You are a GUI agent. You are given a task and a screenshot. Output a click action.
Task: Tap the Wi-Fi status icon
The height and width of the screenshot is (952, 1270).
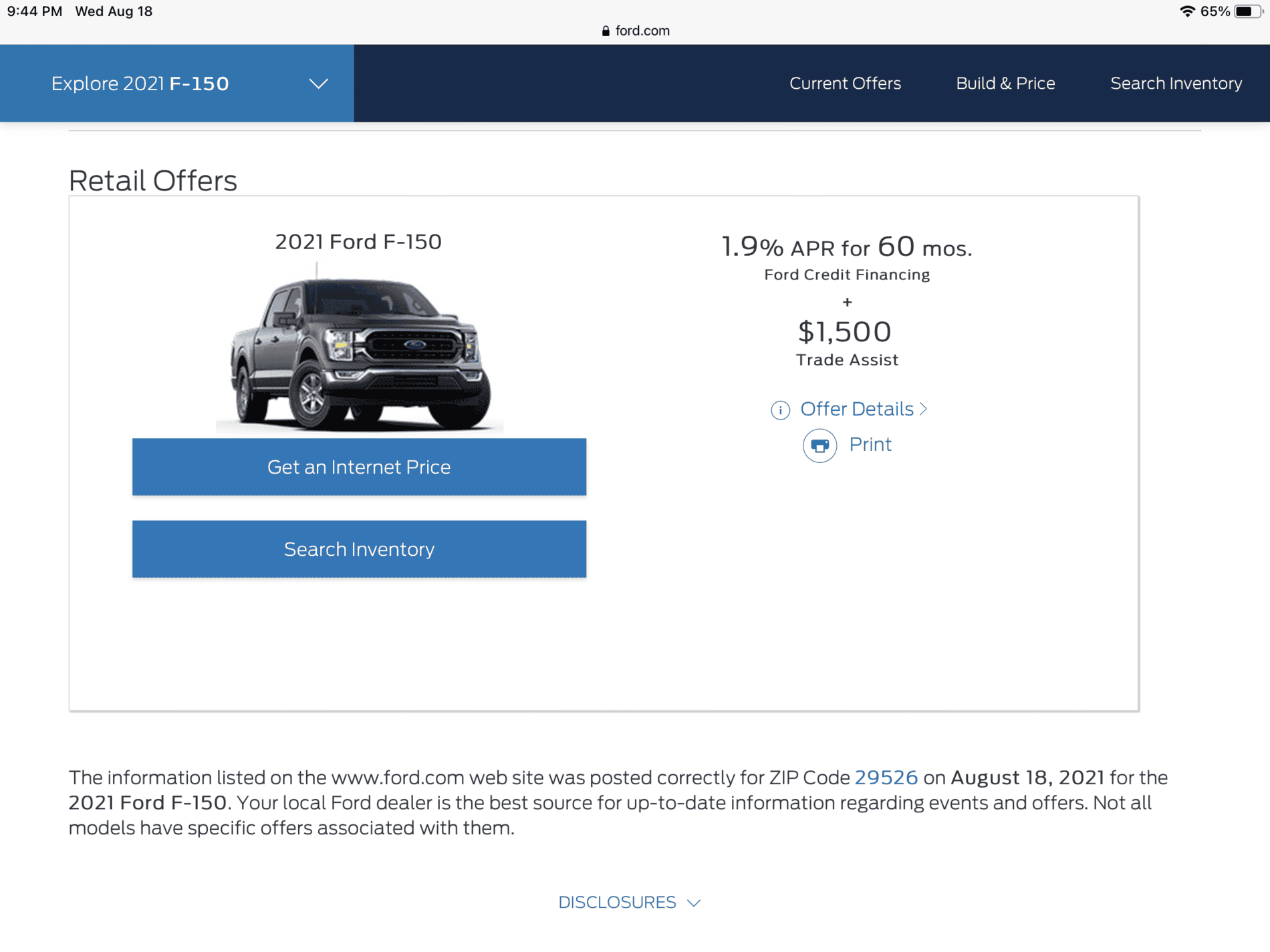pos(1187,11)
